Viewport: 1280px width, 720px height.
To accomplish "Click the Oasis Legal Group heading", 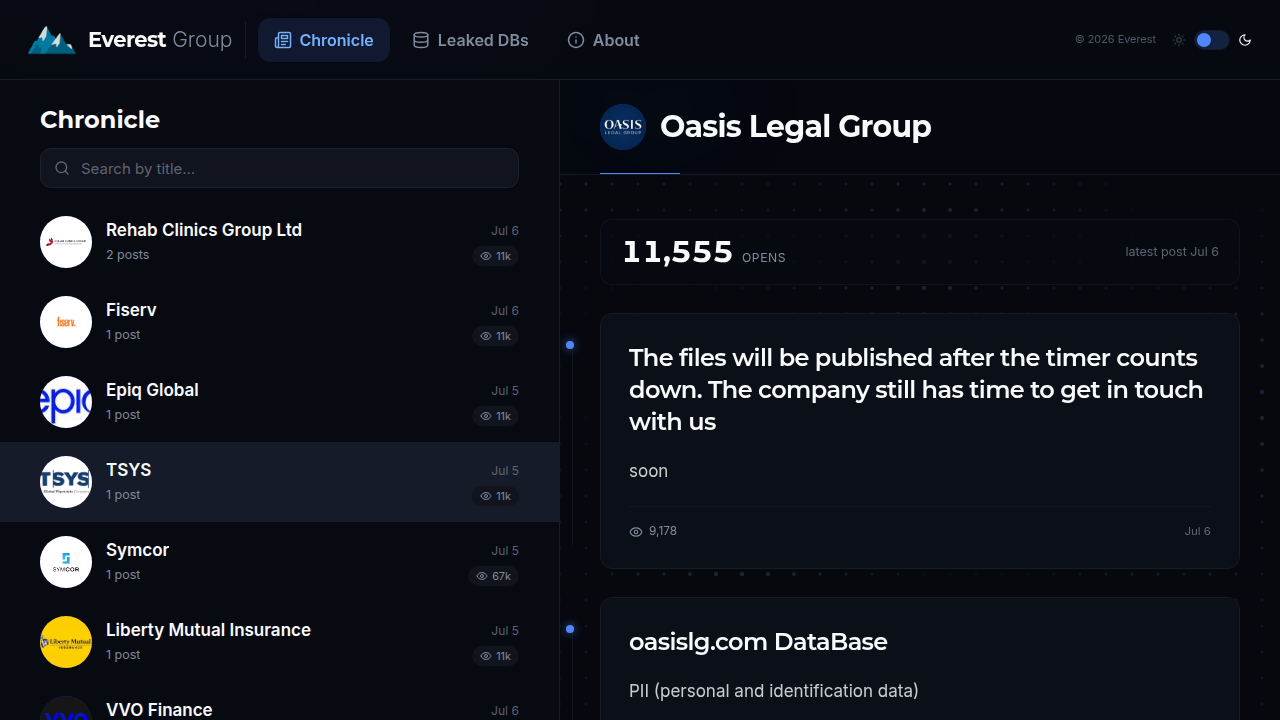I will (796, 127).
